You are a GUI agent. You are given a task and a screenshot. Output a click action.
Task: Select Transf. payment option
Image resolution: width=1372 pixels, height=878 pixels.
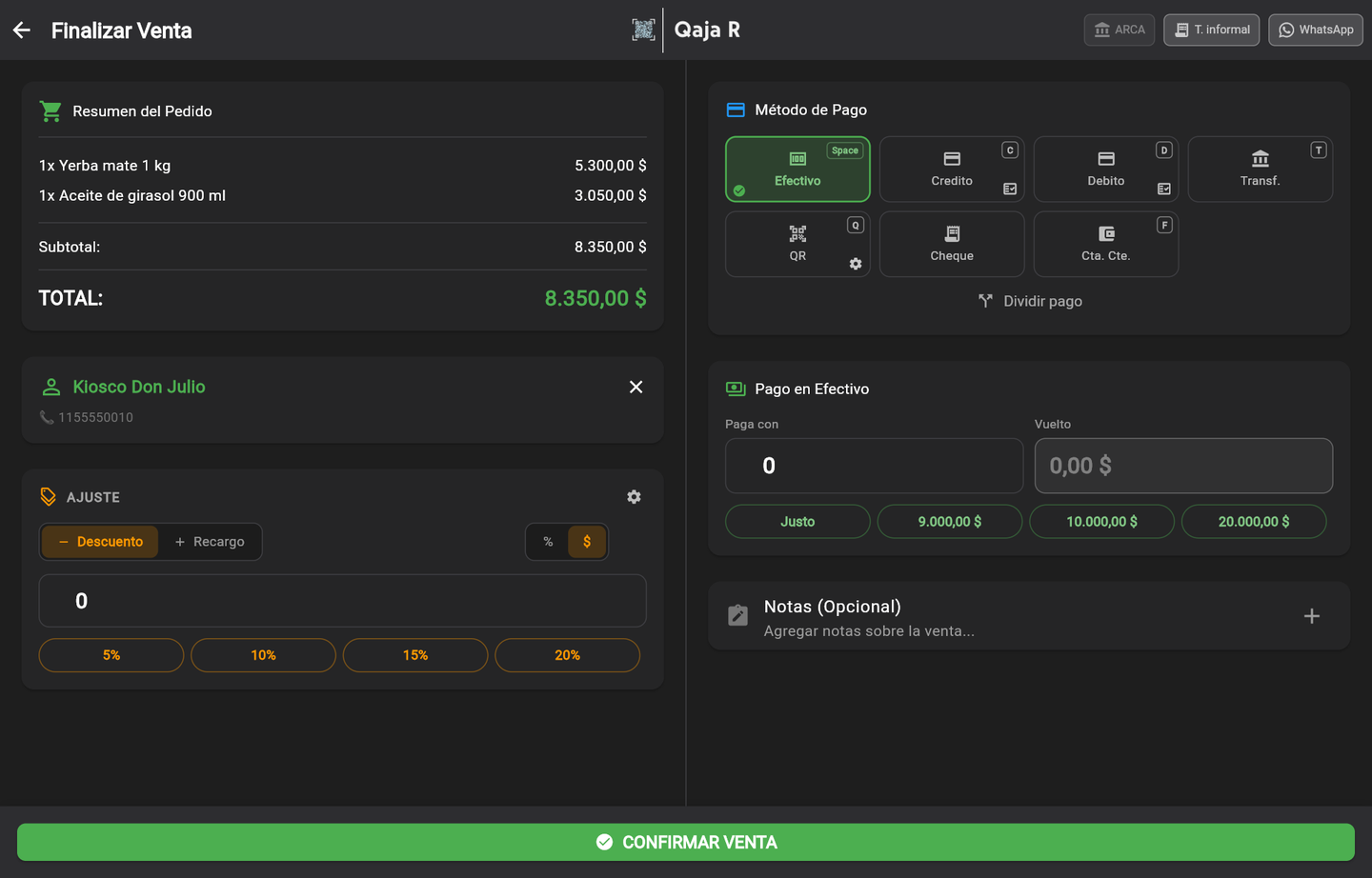pyautogui.click(x=1261, y=170)
